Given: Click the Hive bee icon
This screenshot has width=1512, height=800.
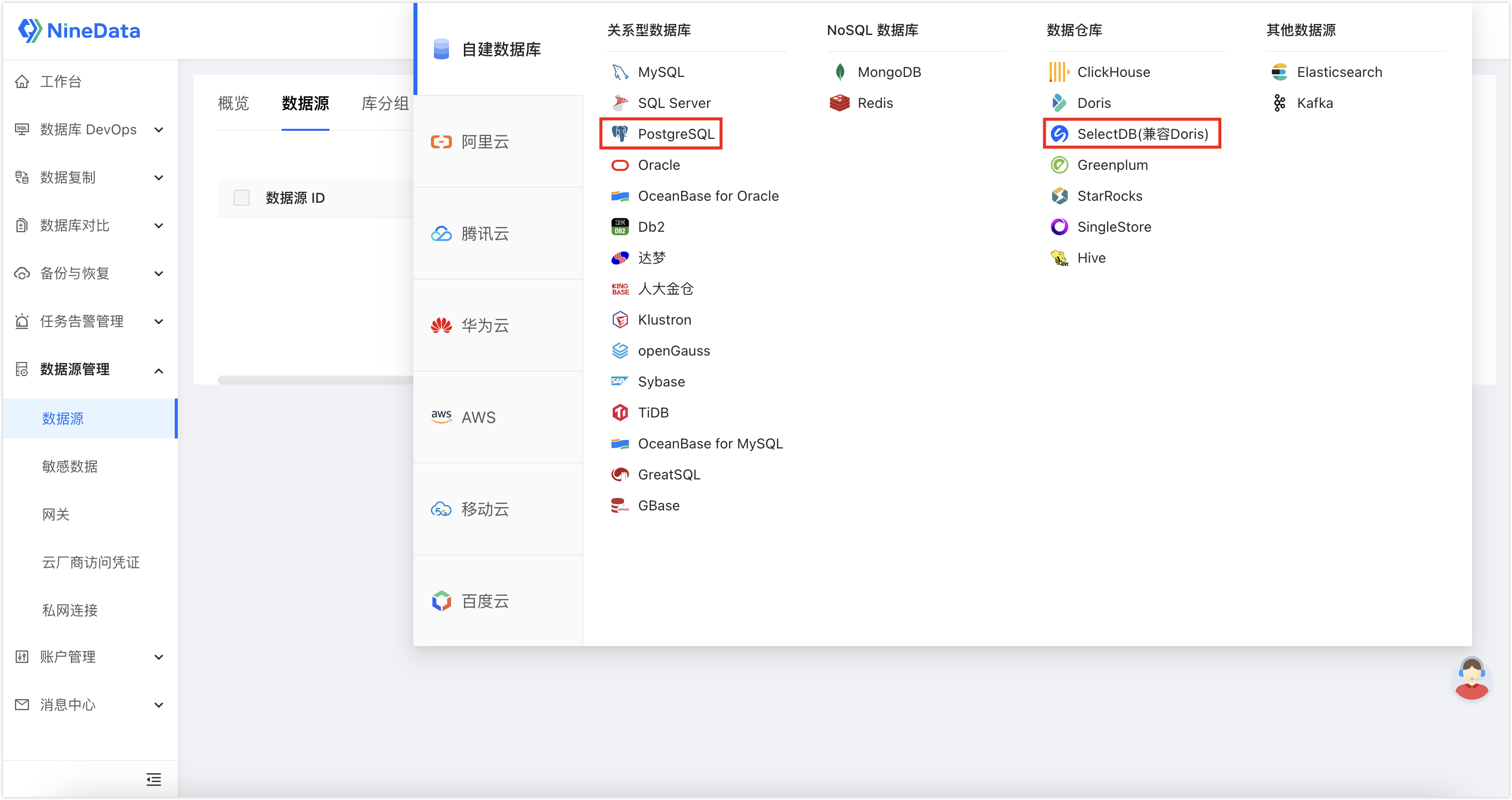Looking at the screenshot, I should pos(1059,258).
